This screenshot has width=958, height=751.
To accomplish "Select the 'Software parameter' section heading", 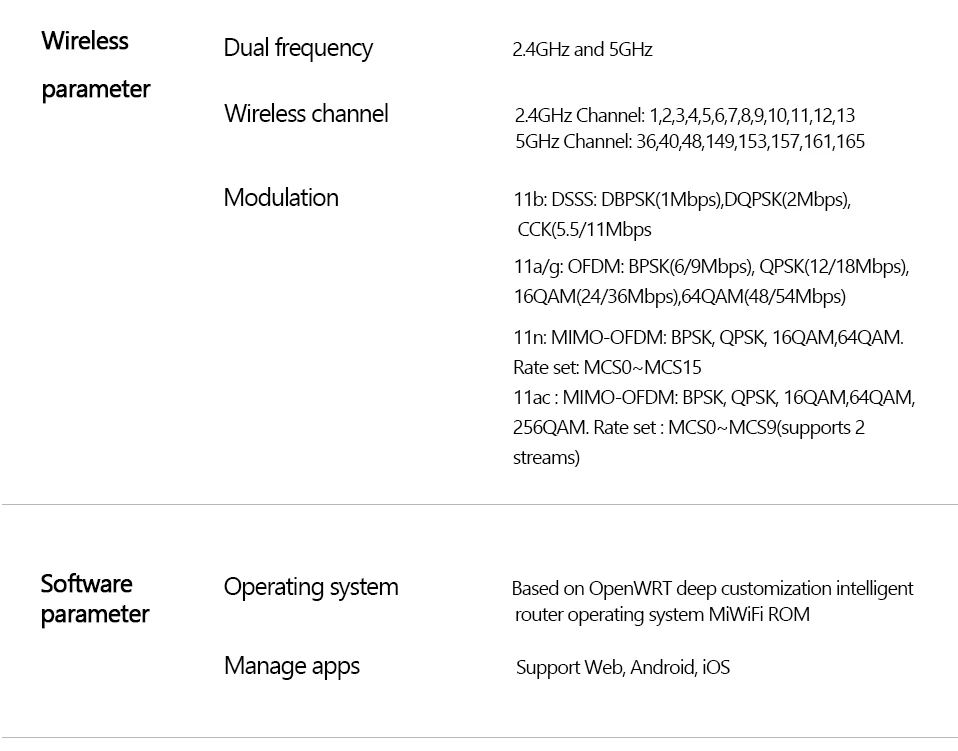I will tap(95, 599).
